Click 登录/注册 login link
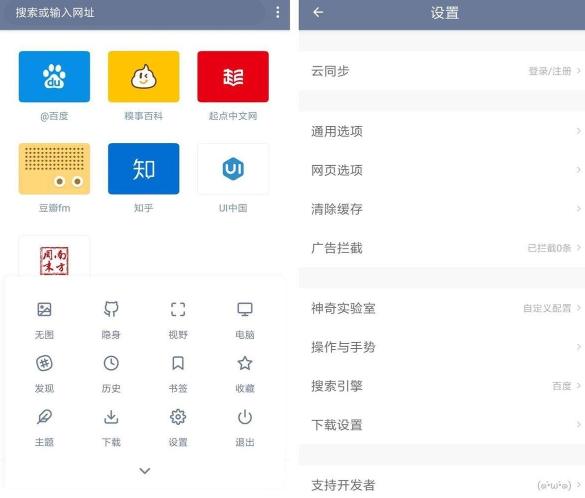The height and width of the screenshot is (498, 585). tap(550, 71)
